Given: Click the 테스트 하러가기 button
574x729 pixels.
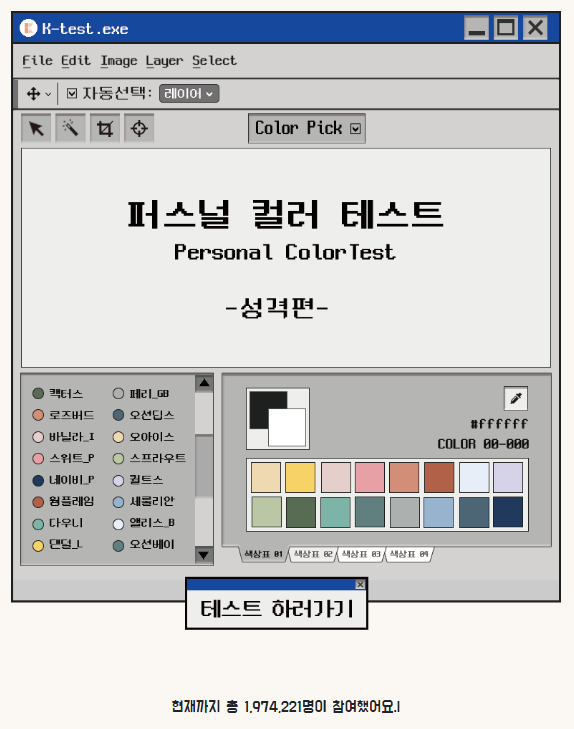Looking at the screenshot, I should point(277,609).
